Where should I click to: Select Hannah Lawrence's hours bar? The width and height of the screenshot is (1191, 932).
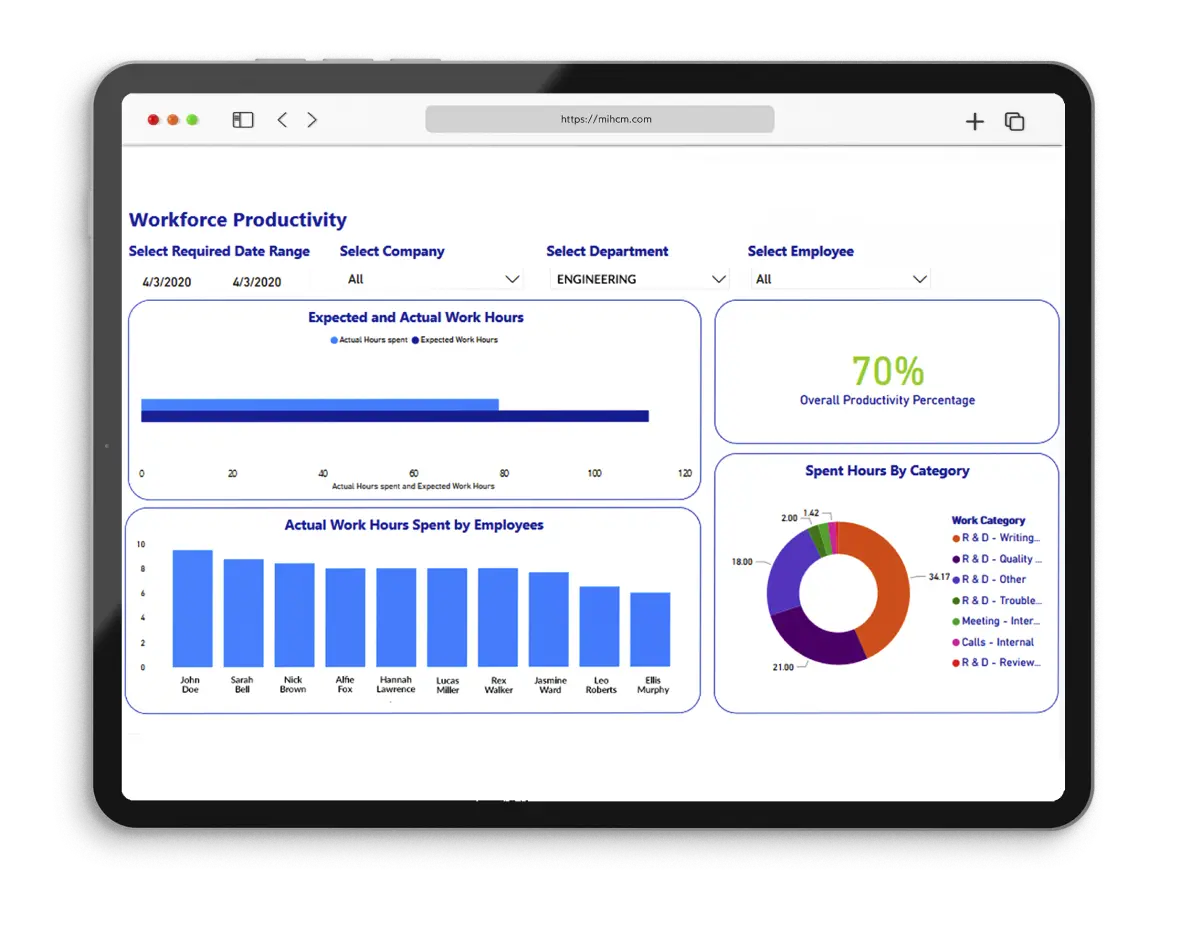(x=396, y=618)
